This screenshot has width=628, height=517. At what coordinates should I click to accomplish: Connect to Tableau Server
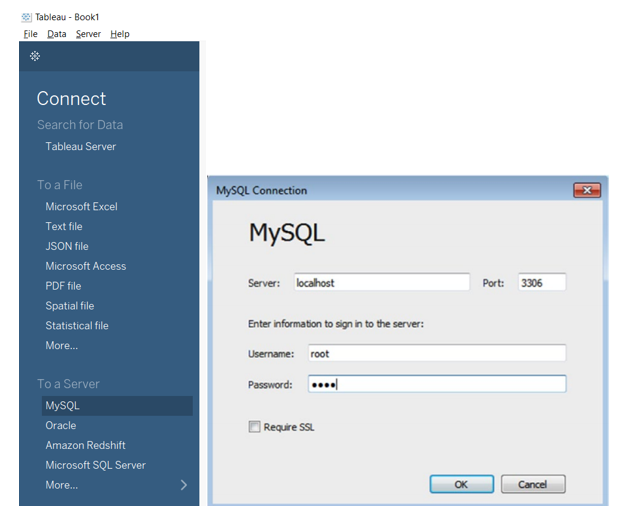pyautogui.click(x=81, y=147)
